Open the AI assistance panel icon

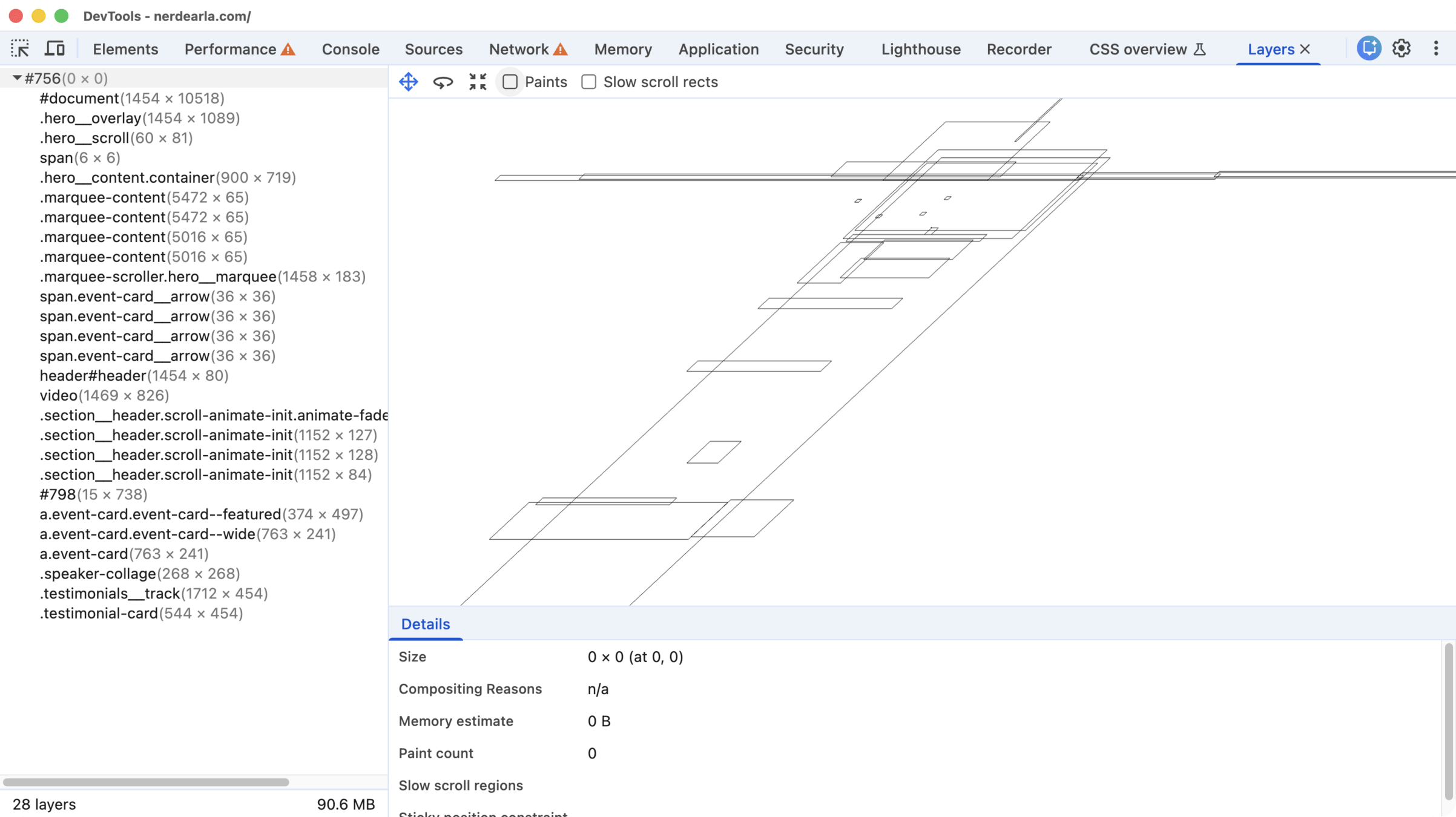[x=1368, y=48]
